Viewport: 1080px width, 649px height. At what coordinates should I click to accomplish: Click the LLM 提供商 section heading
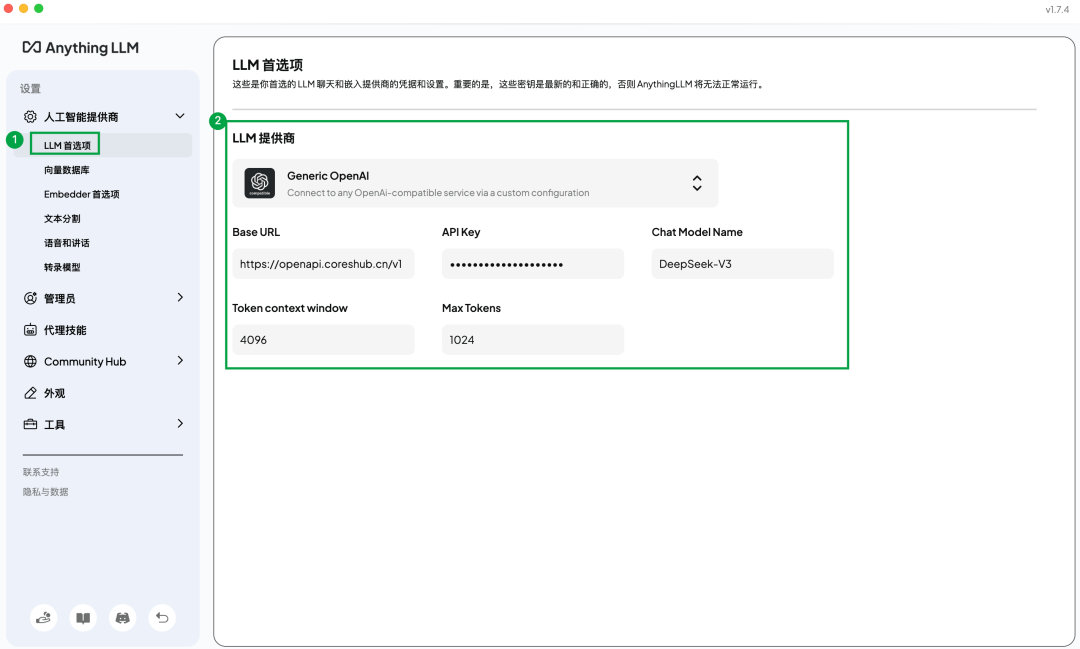coord(263,138)
